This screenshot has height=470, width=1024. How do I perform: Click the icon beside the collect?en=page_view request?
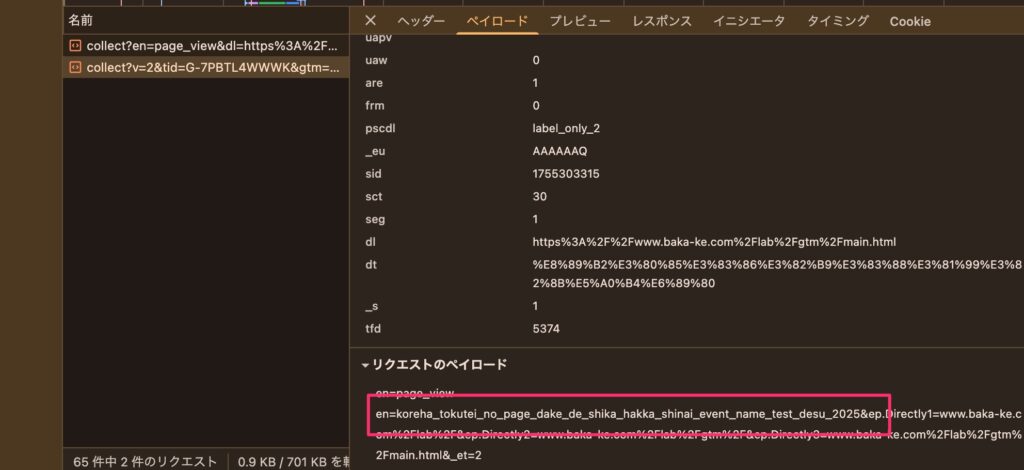pyautogui.click(x=75, y=46)
